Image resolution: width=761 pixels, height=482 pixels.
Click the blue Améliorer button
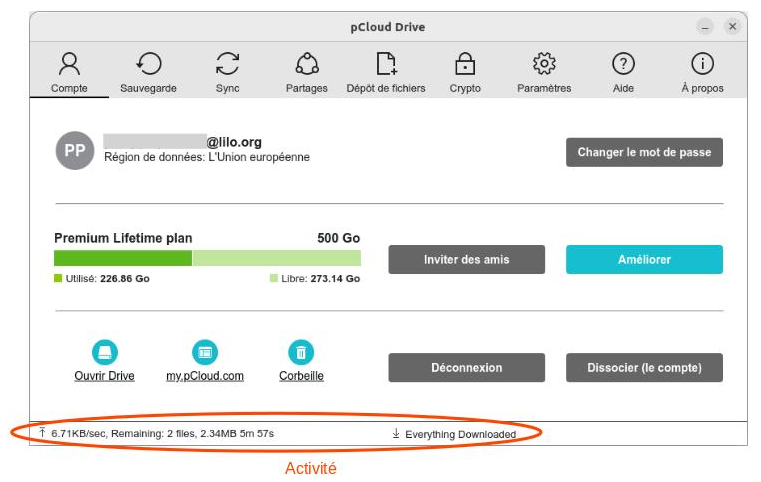[x=644, y=260]
